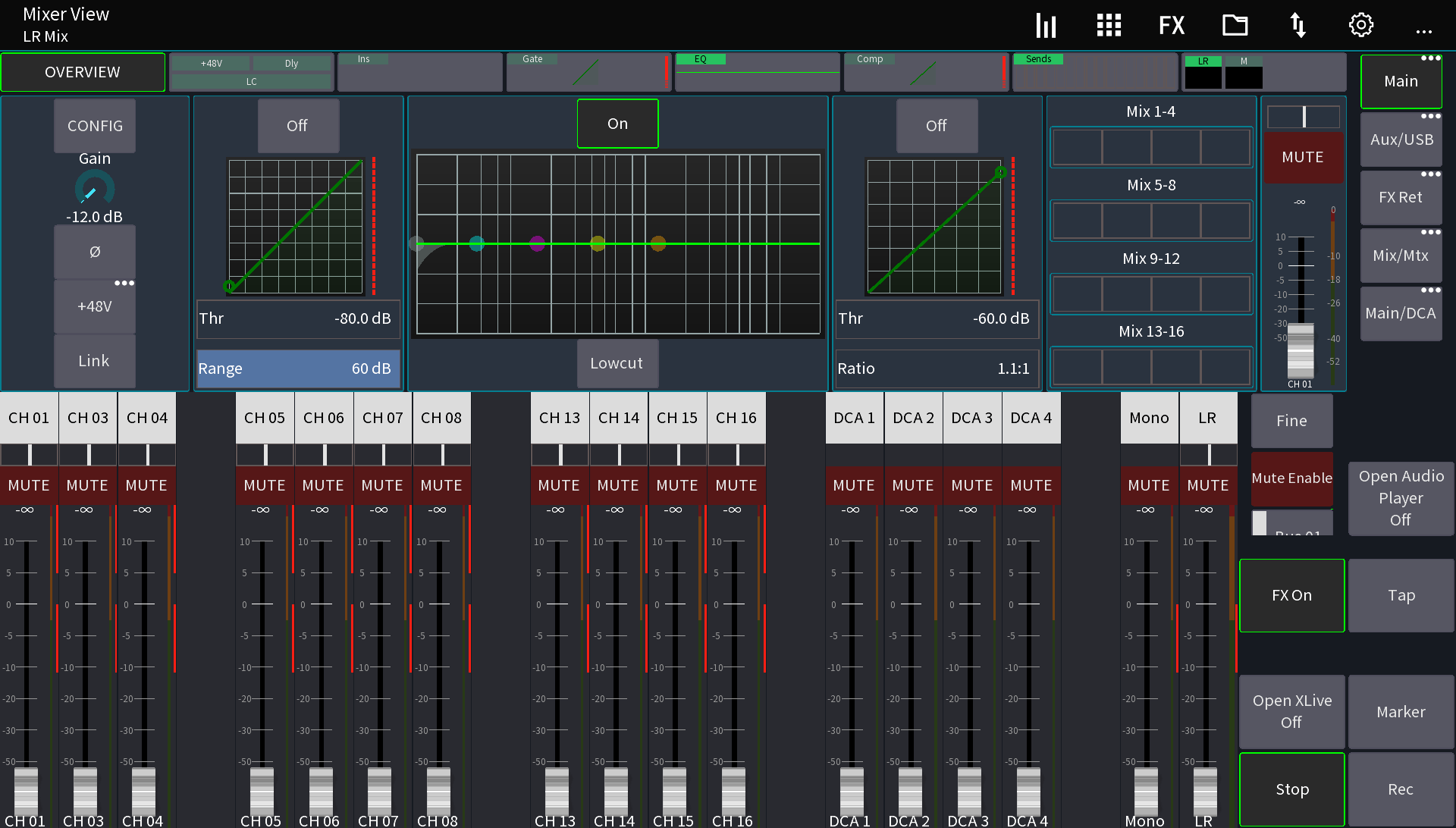Select the EQ curve thumbnail strip

click(x=756, y=71)
